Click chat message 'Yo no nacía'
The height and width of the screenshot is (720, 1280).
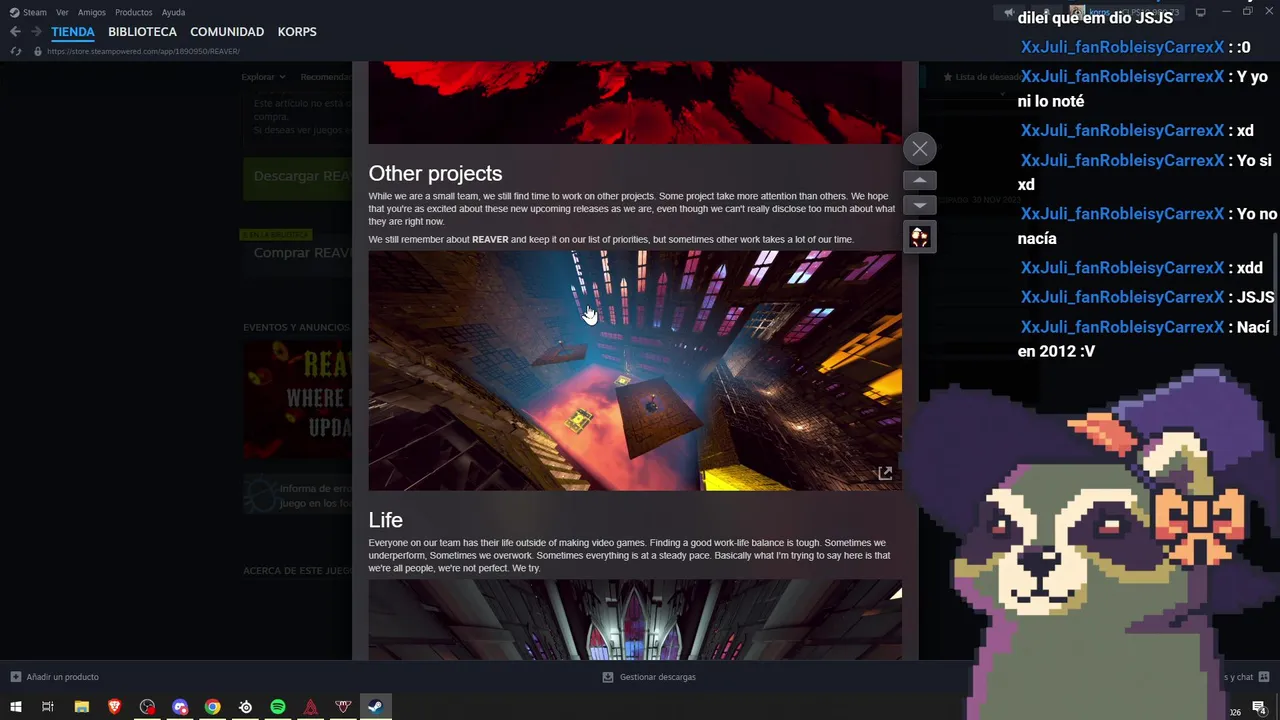[x=1148, y=226]
